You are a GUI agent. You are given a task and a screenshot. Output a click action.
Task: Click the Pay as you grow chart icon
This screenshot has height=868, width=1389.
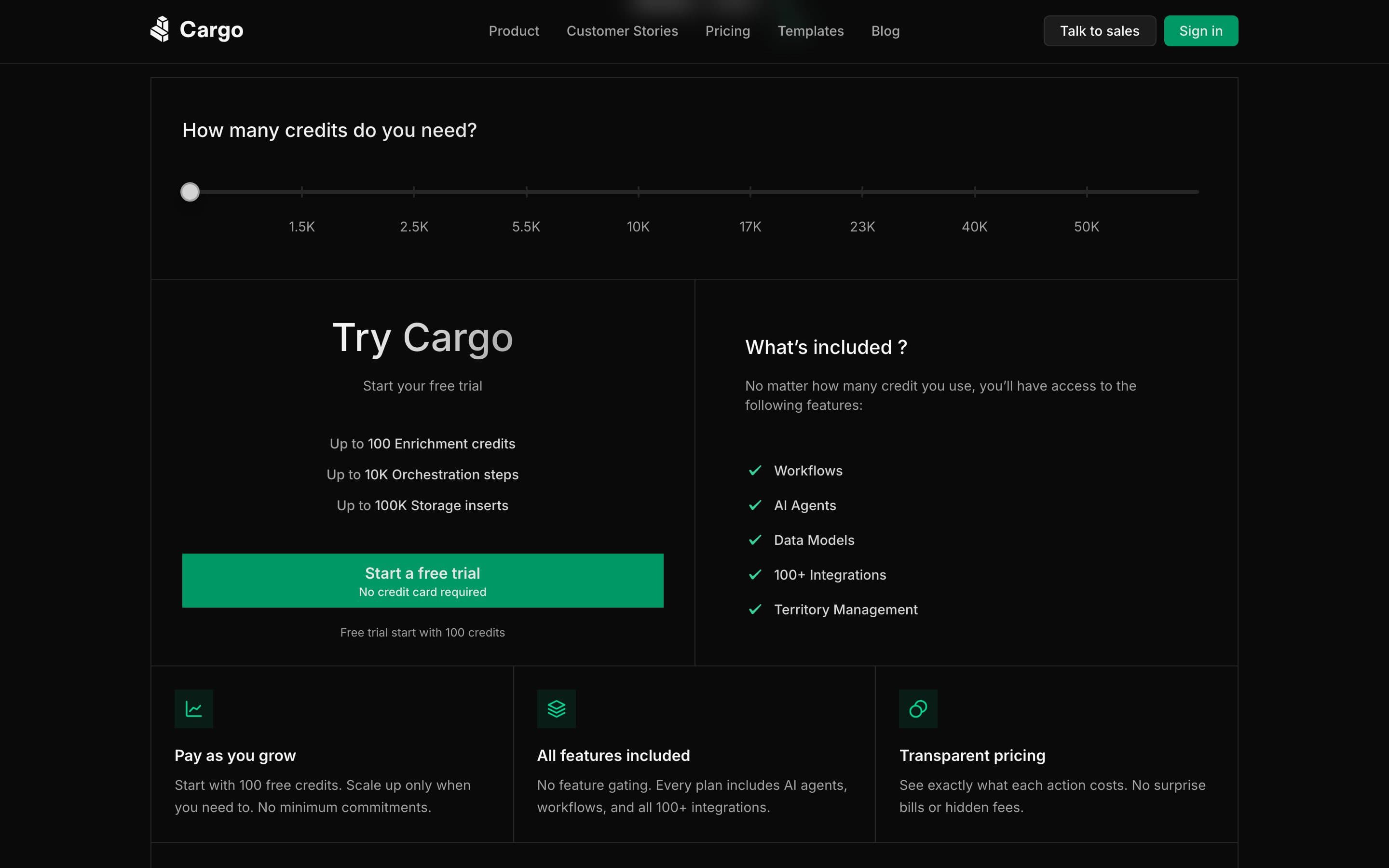click(x=194, y=709)
